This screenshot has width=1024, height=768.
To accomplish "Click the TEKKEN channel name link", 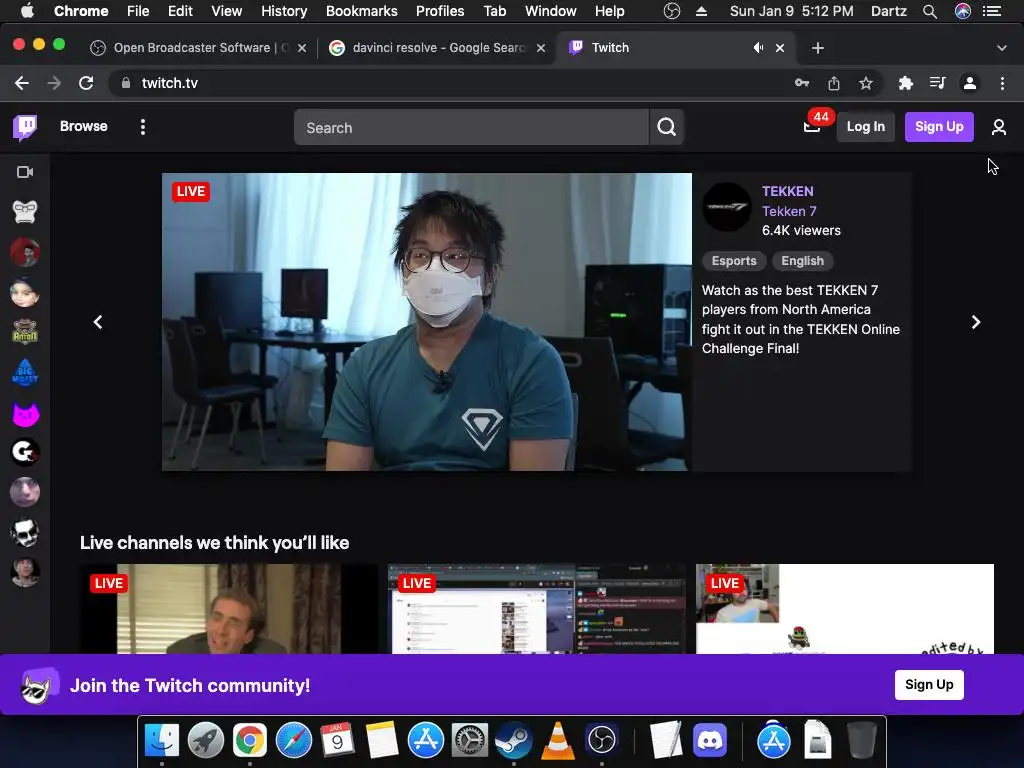I will pyautogui.click(x=788, y=191).
